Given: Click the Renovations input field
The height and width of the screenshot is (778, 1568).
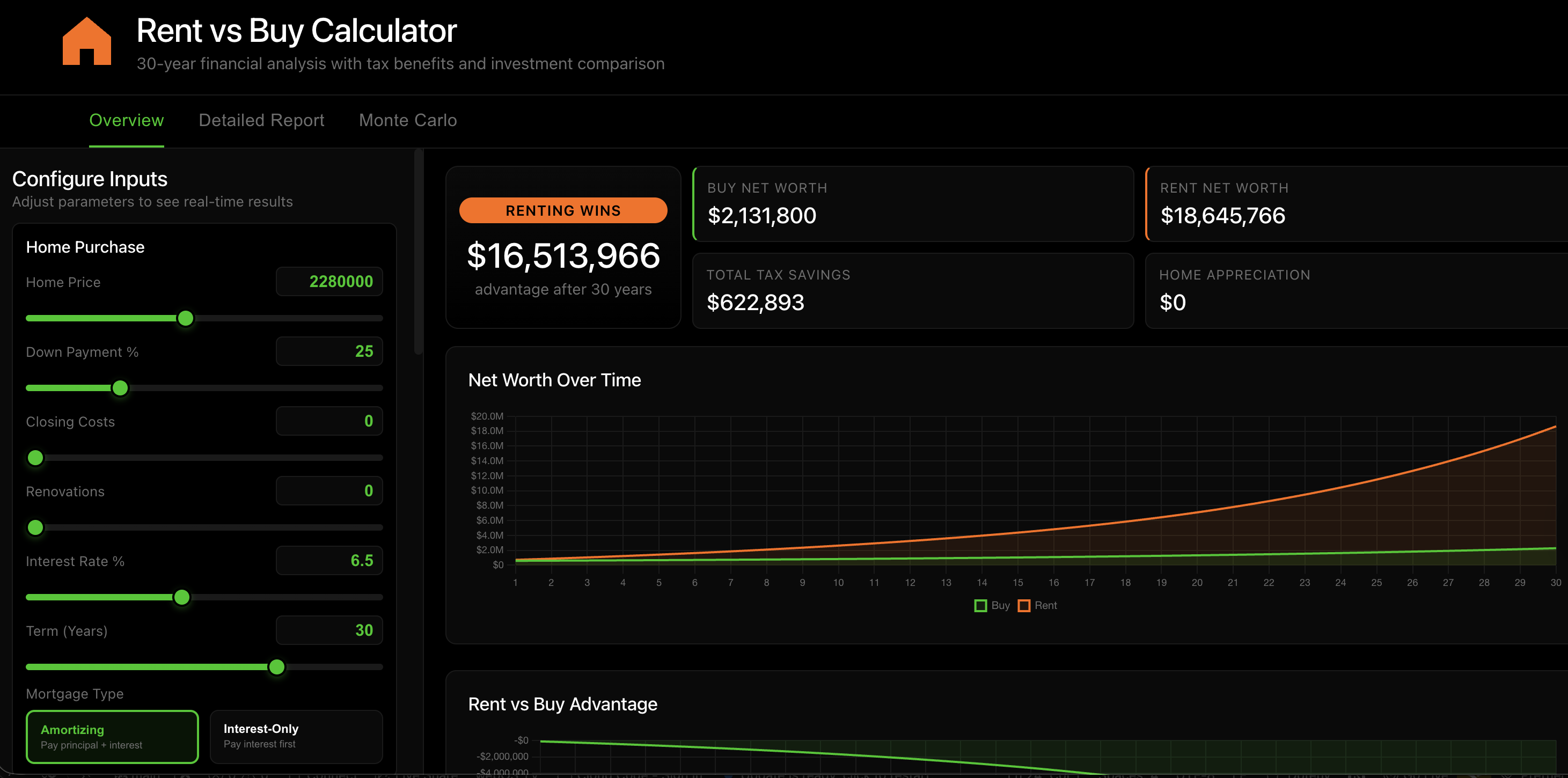Looking at the screenshot, I should pyautogui.click(x=329, y=490).
